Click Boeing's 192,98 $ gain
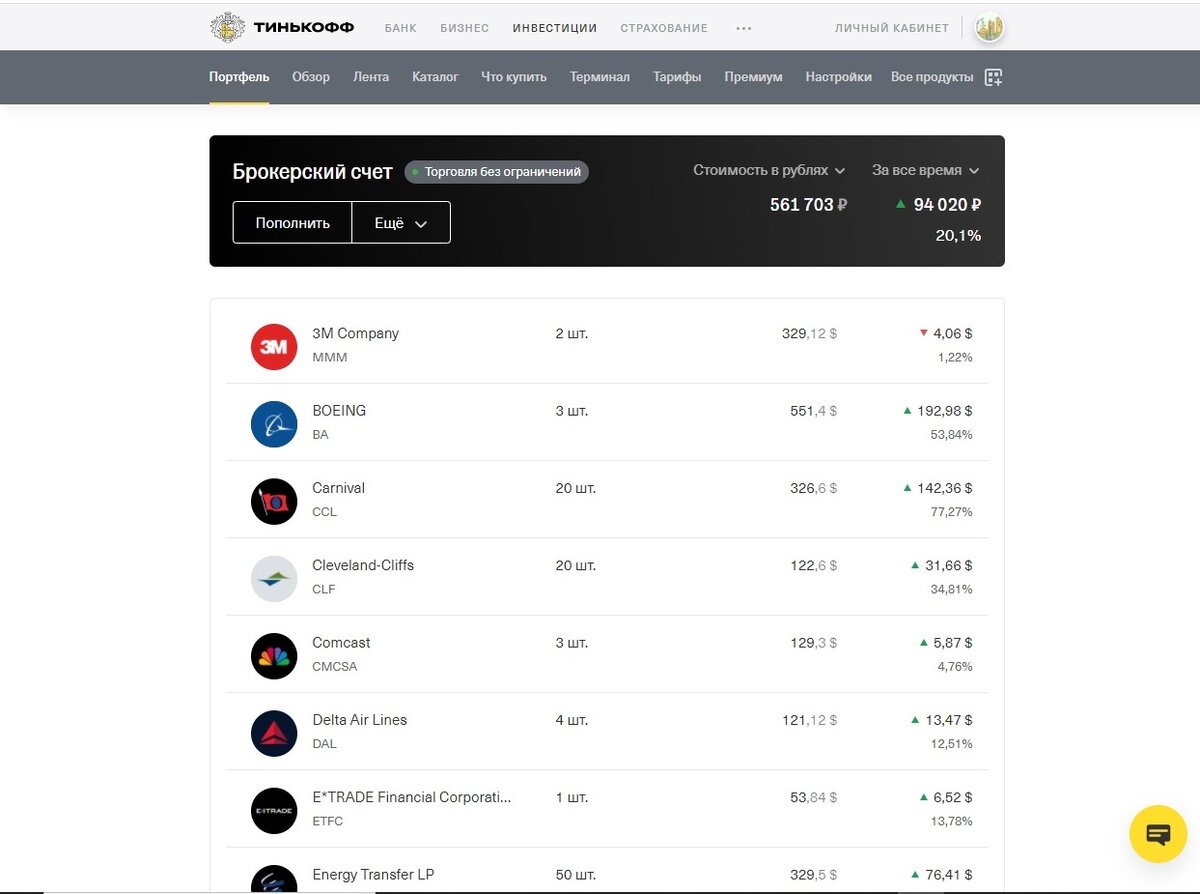The height and width of the screenshot is (894, 1200). (944, 411)
